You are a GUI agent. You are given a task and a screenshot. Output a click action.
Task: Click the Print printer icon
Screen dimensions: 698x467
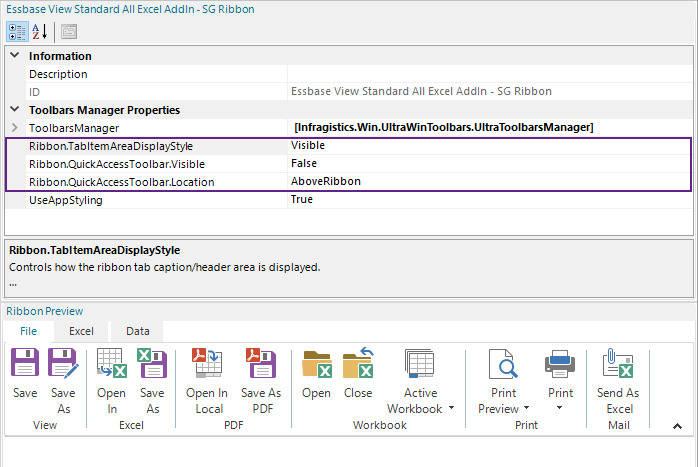560,363
